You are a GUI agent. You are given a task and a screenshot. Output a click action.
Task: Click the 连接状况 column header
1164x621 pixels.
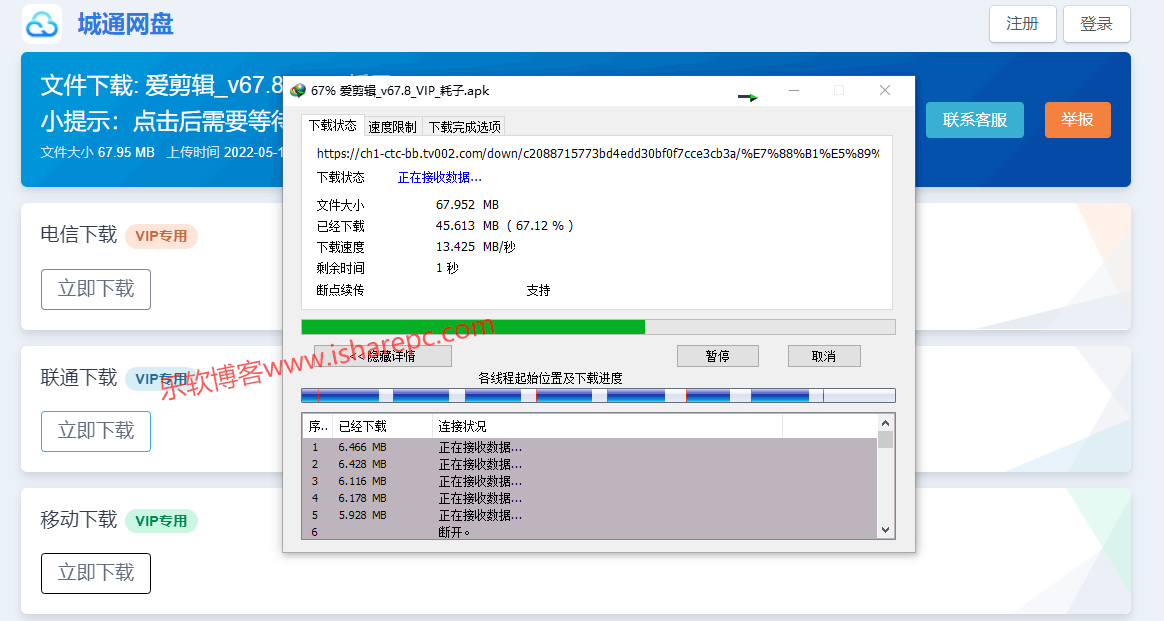(607, 427)
